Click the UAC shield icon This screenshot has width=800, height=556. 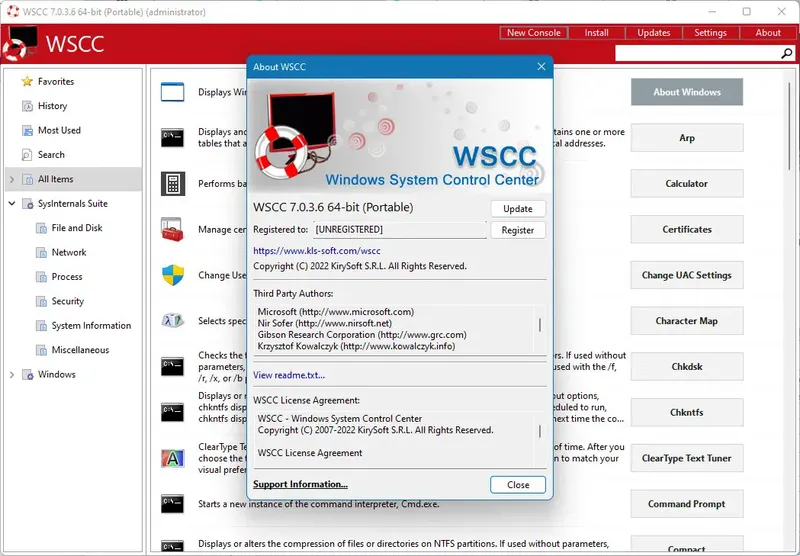(172, 275)
